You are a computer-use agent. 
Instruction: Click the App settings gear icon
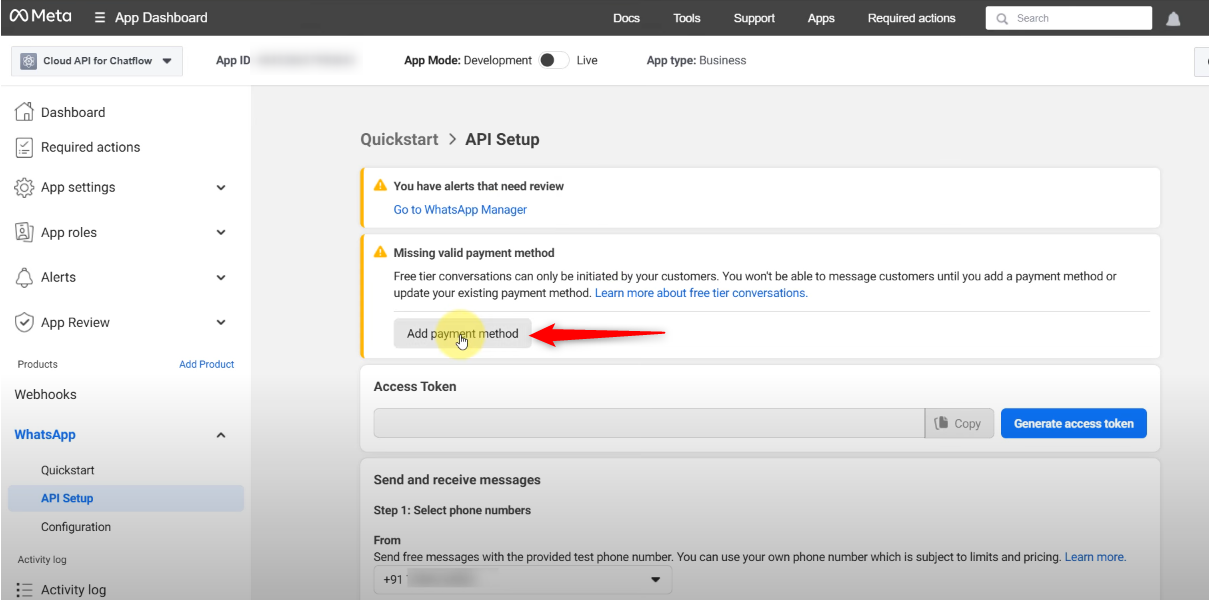click(x=25, y=187)
